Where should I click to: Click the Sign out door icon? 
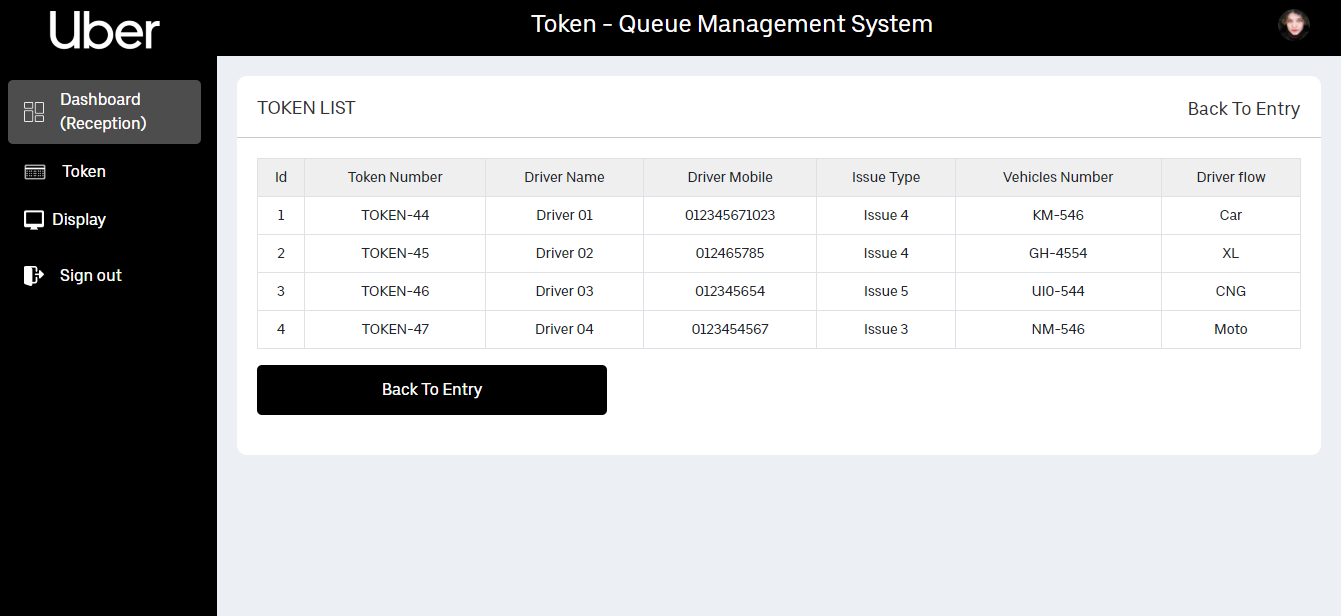pyautogui.click(x=34, y=275)
